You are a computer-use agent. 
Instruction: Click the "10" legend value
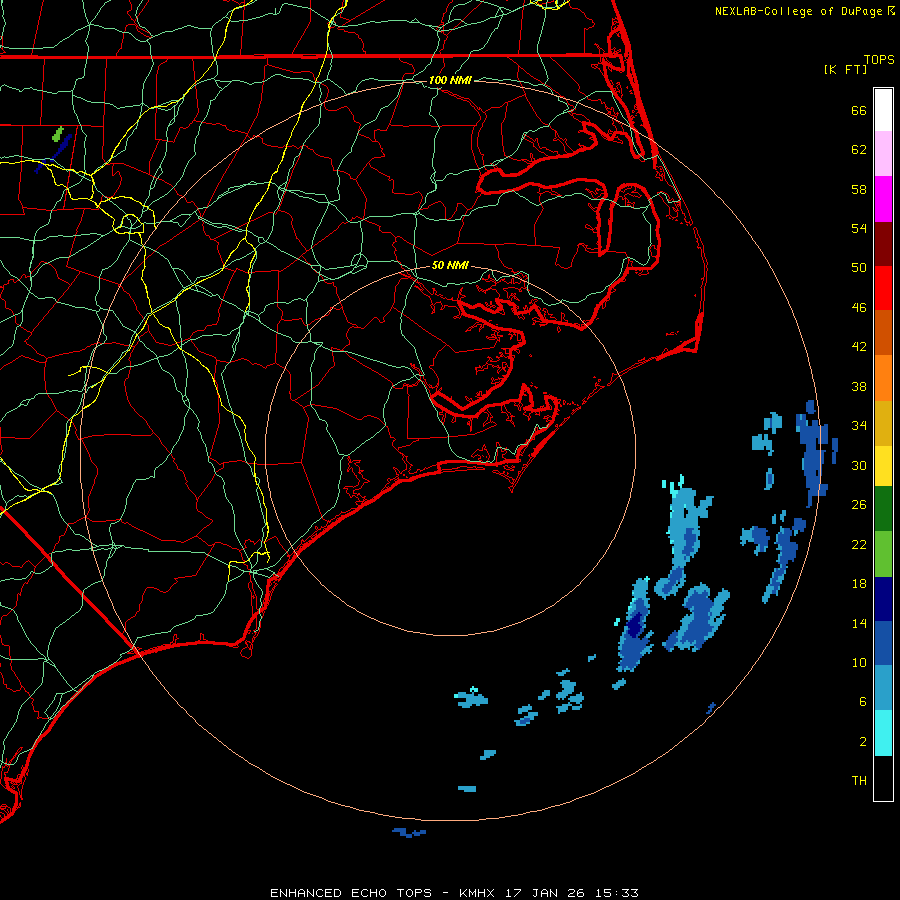[x=859, y=663]
